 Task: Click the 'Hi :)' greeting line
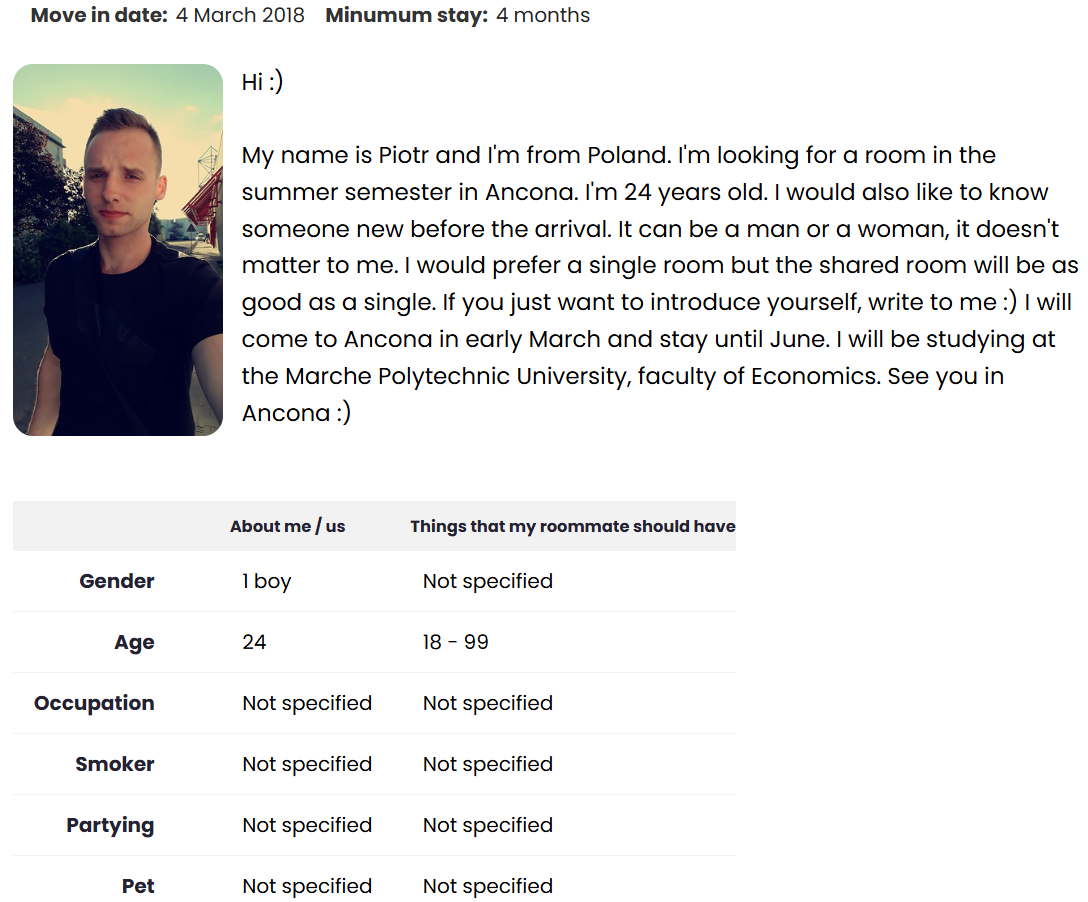262,82
